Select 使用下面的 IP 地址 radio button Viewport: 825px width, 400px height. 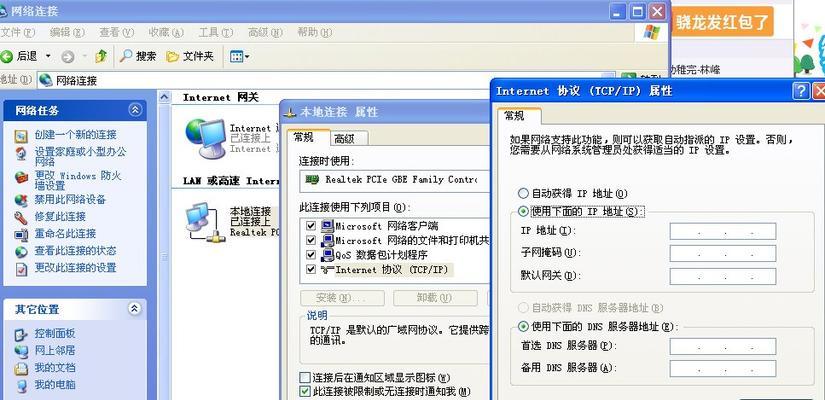pos(523,211)
